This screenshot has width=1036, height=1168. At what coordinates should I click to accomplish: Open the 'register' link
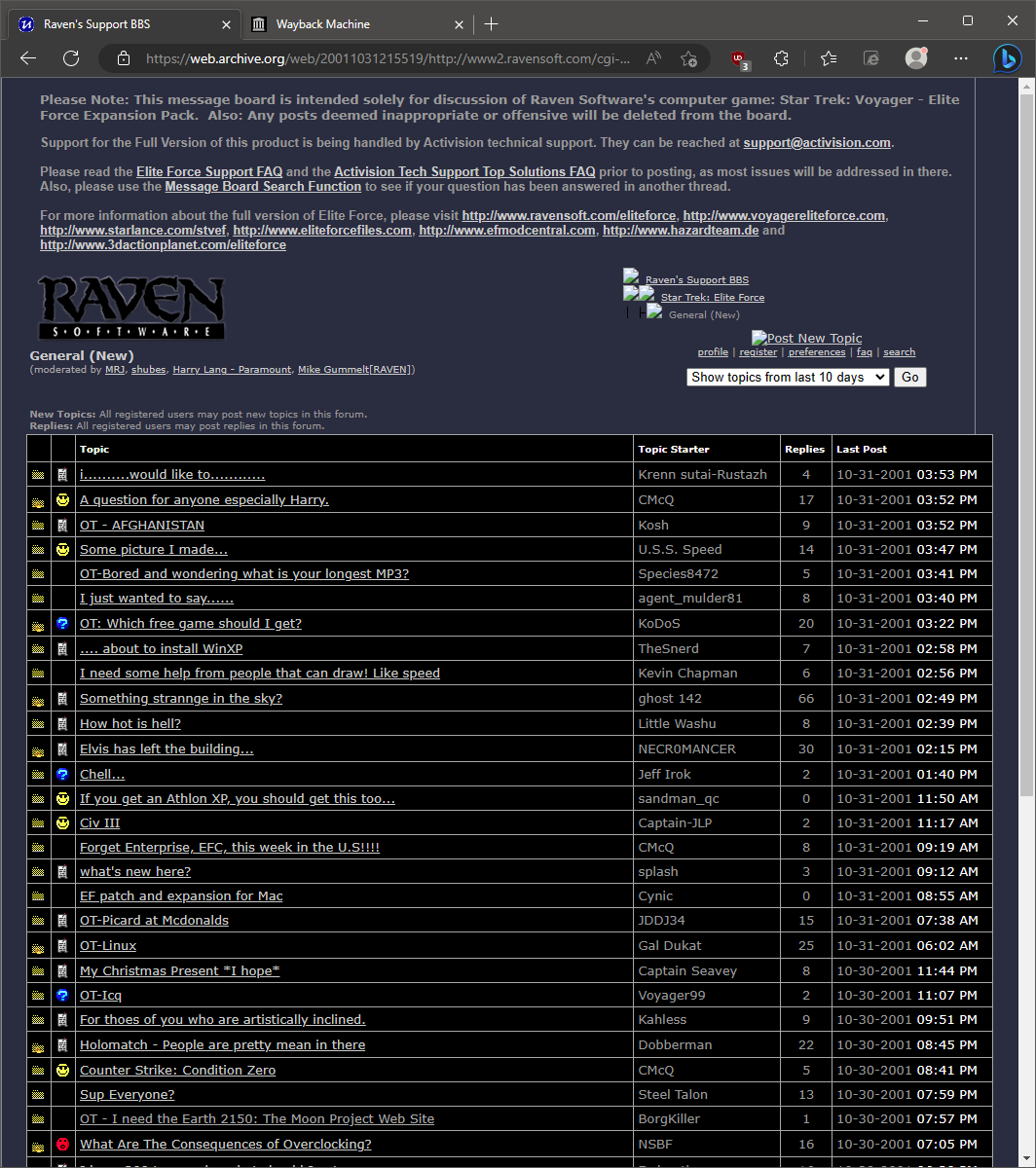click(758, 352)
